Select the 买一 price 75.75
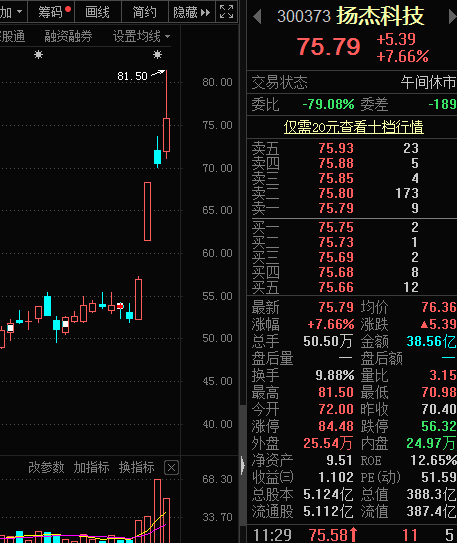The image size is (457, 543). point(336,227)
